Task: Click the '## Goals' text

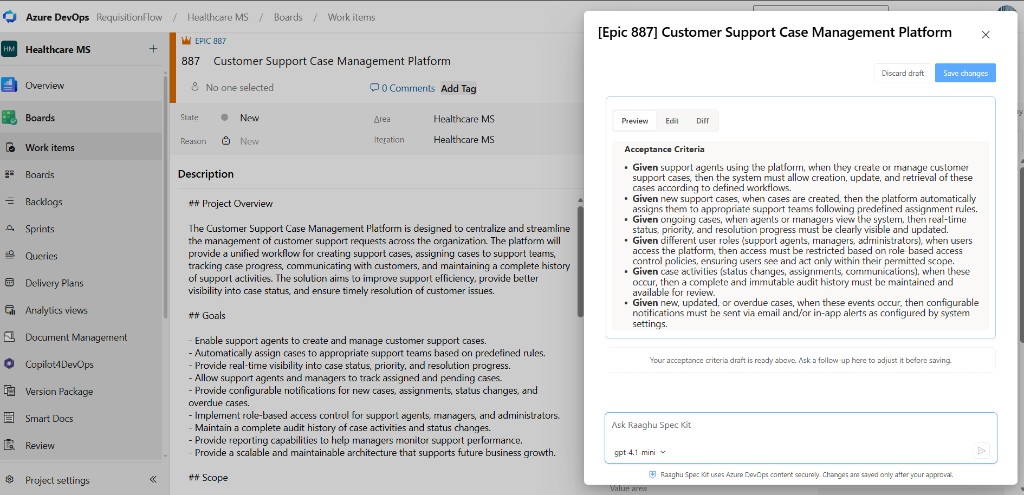Action: point(207,315)
